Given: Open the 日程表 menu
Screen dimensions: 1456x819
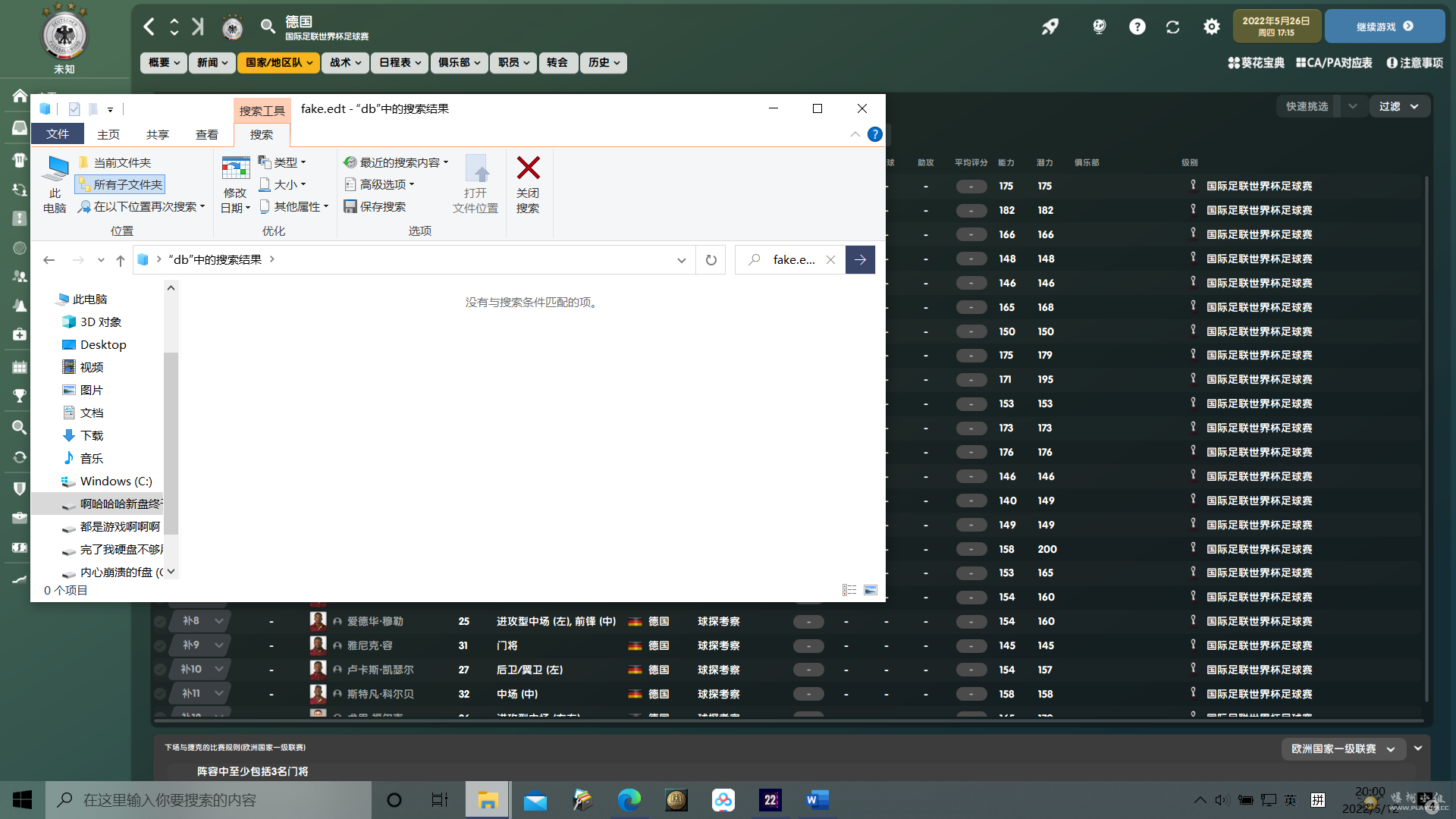Looking at the screenshot, I should [400, 63].
